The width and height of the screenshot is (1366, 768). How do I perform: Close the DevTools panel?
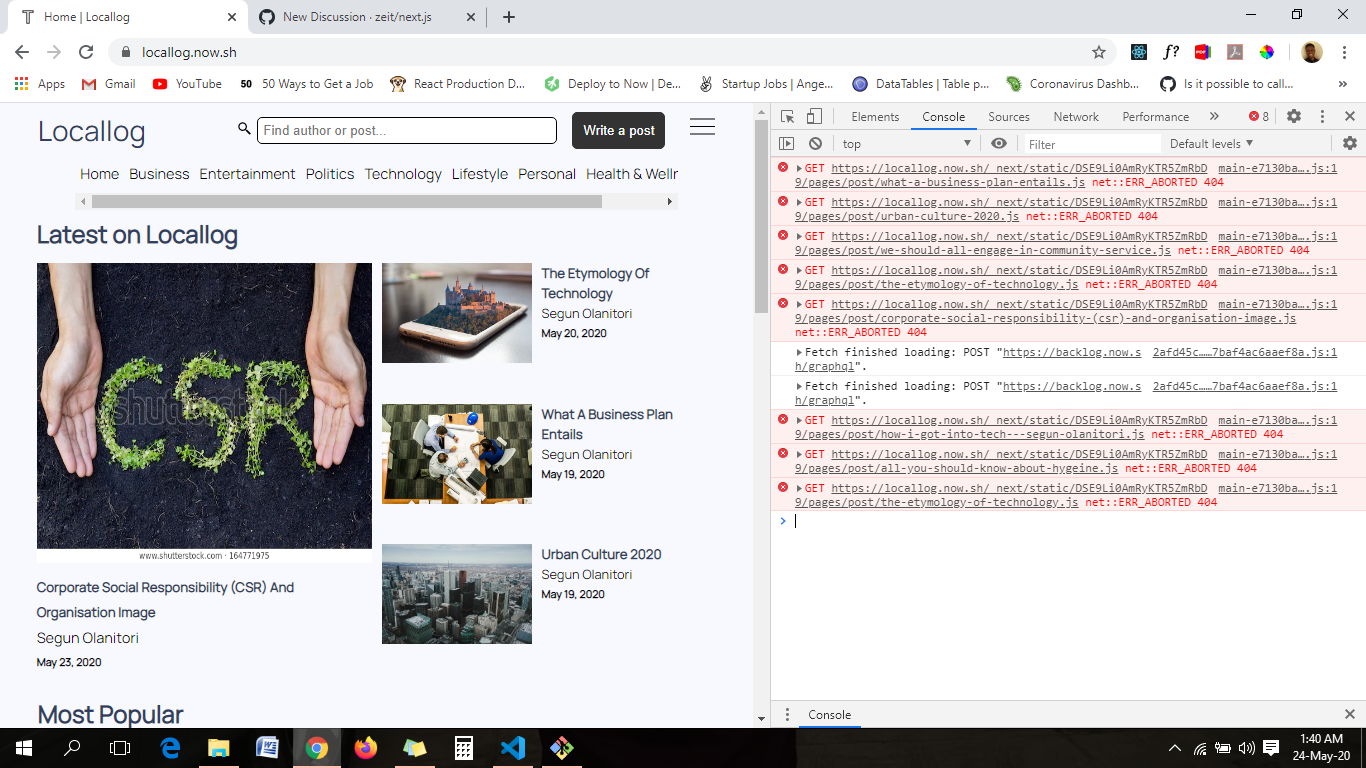tap(1349, 116)
